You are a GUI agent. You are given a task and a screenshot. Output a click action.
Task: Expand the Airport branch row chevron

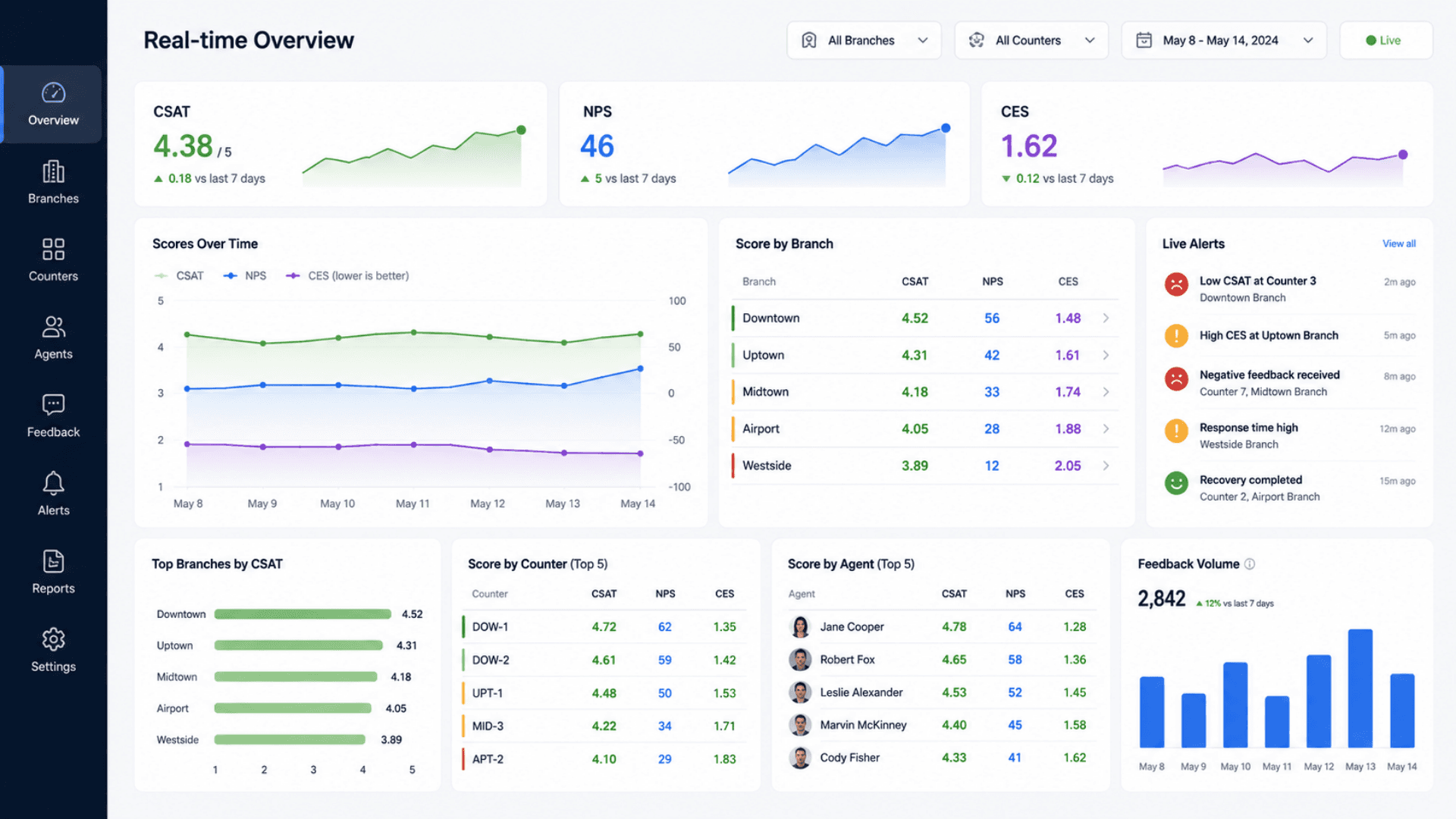[x=1106, y=429]
